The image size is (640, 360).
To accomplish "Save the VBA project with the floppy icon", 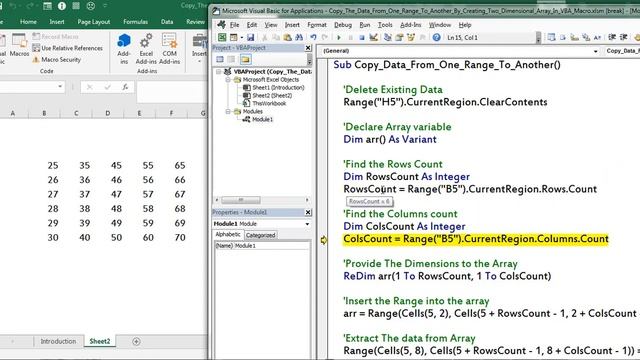I will pyautogui.click(x=250, y=38).
